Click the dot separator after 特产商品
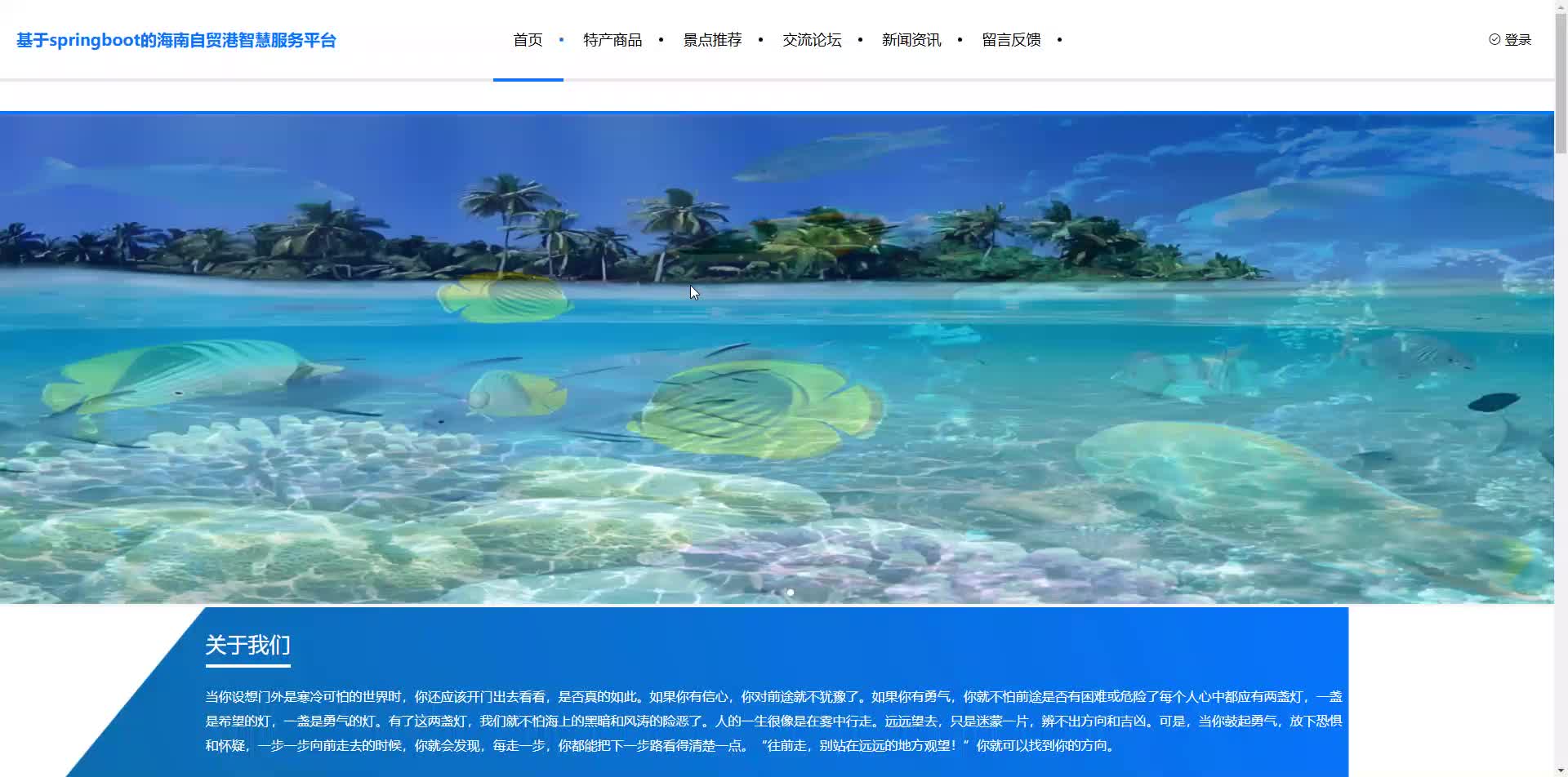 tap(661, 39)
